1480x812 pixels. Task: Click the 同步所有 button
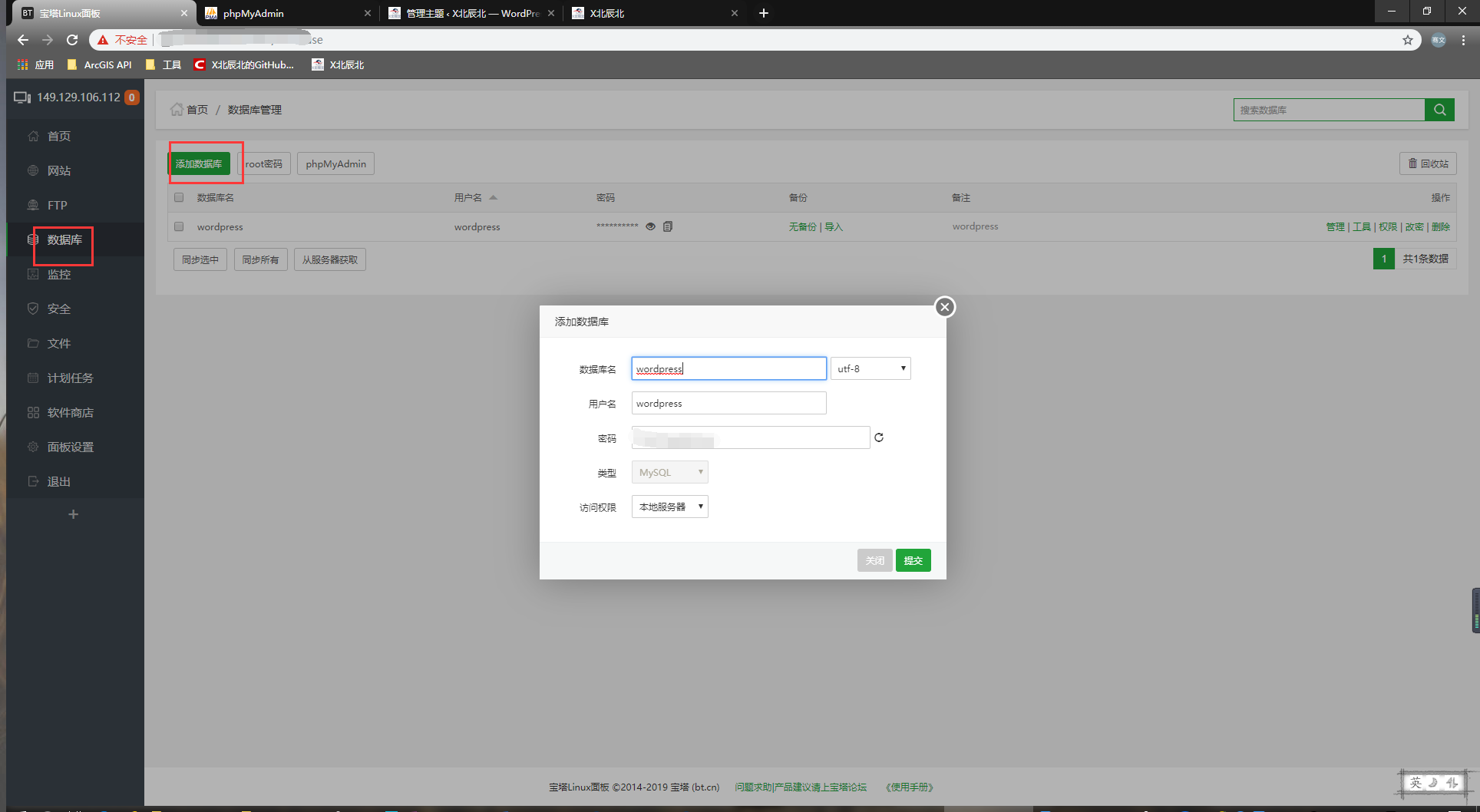pyautogui.click(x=260, y=259)
